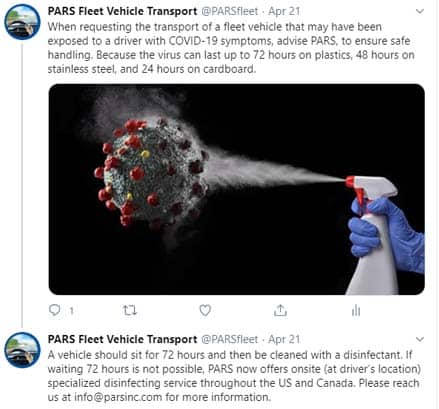Expand the first tweet's options chevron
439x409 pixels.
click(x=420, y=11)
